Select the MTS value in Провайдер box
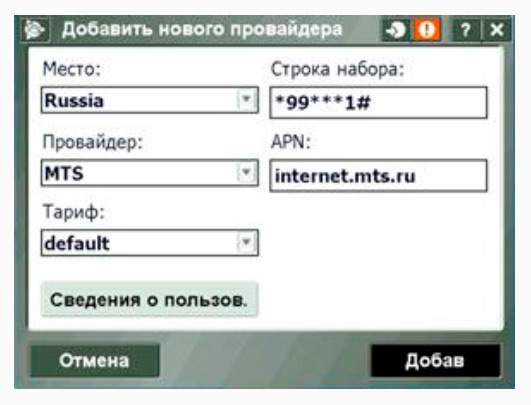This screenshot has height=405, width=531. pyautogui.click(x=64, y=174)
